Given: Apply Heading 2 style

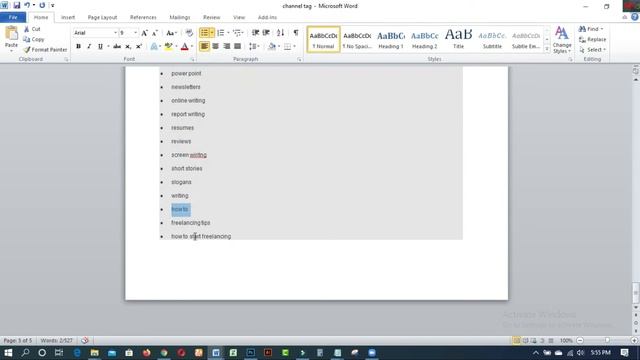Looking at the screenshot, I should point(424,40).
